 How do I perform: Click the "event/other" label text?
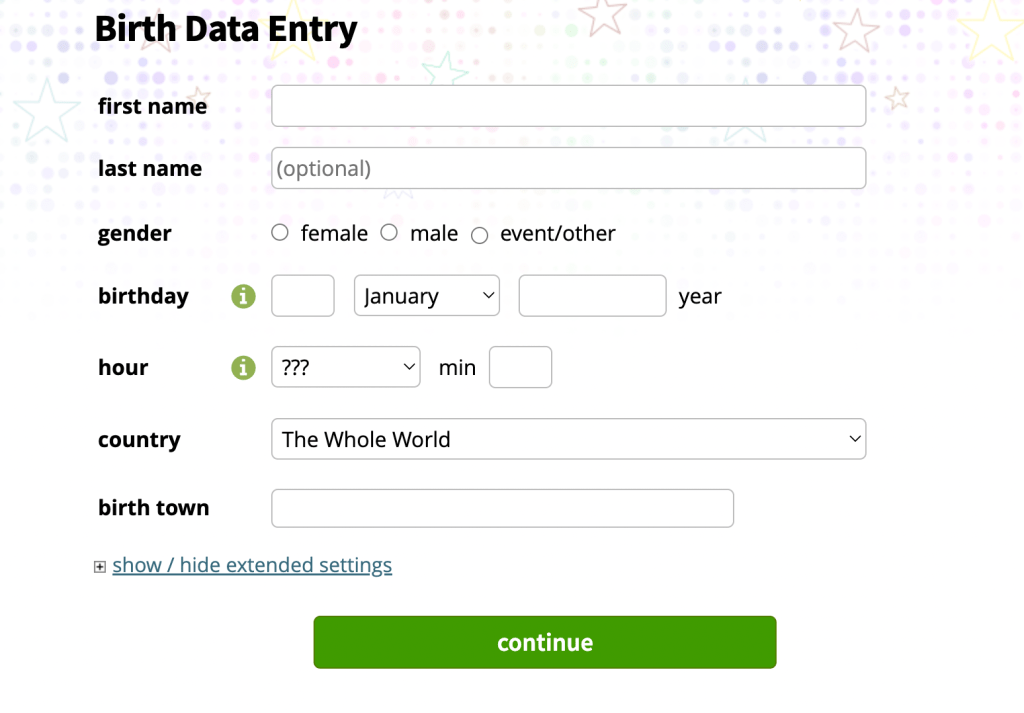(x=558, y=233)
